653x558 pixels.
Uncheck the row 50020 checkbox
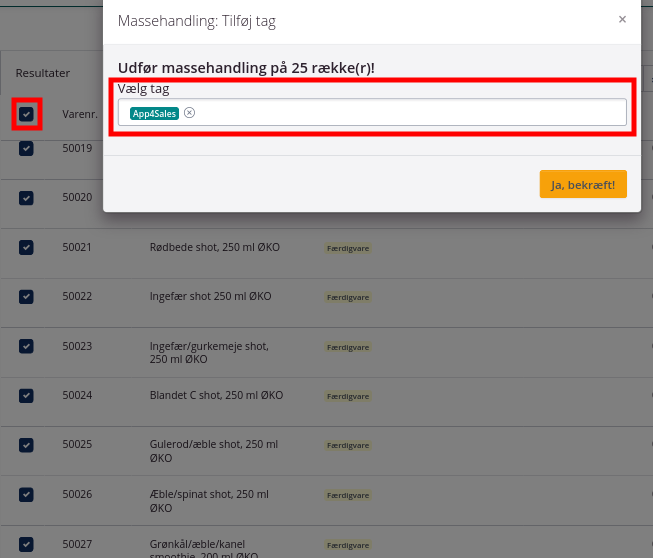[x=26, y=198]
